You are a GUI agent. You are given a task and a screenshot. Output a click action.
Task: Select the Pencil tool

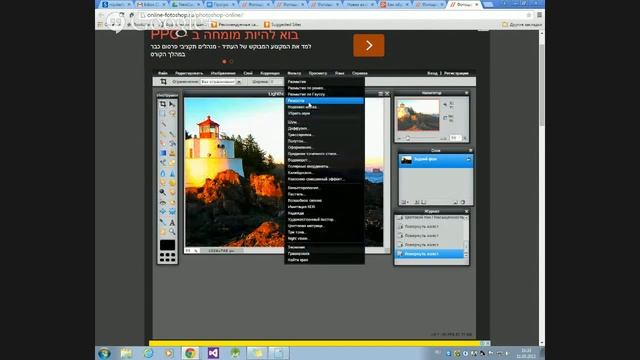point(163,134)
